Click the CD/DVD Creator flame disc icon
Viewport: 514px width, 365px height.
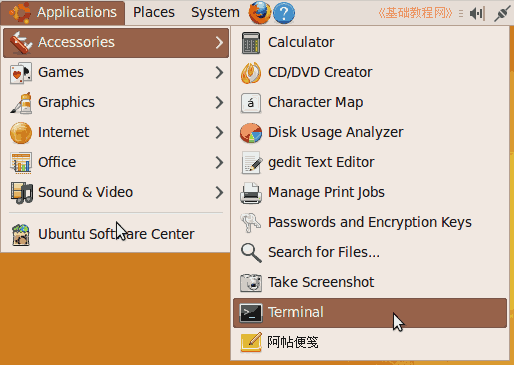pyautogui.click(x=251, y=73)
